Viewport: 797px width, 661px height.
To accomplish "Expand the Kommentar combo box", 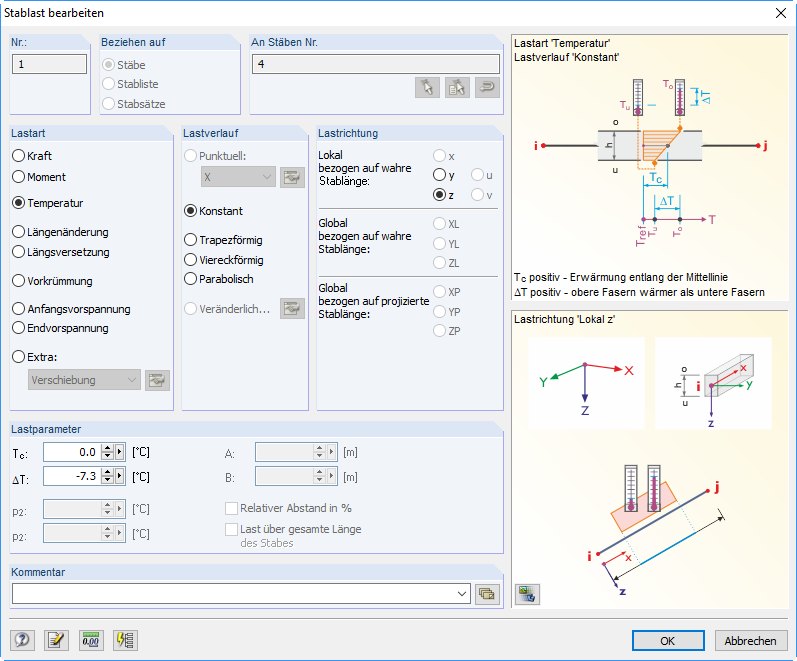I will click(x=462, y=594).
